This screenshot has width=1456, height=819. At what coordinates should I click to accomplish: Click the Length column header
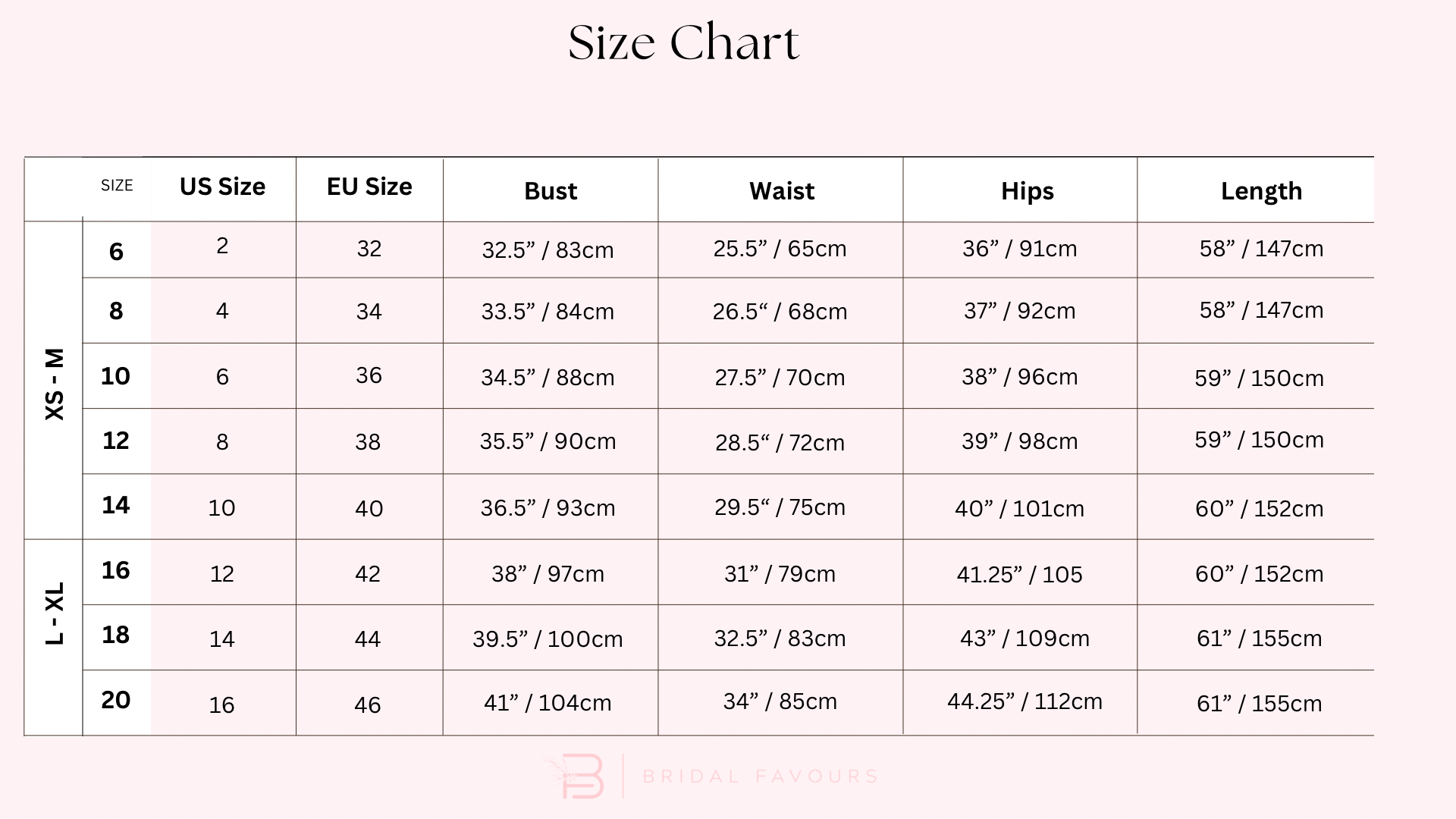[1261, 191]
